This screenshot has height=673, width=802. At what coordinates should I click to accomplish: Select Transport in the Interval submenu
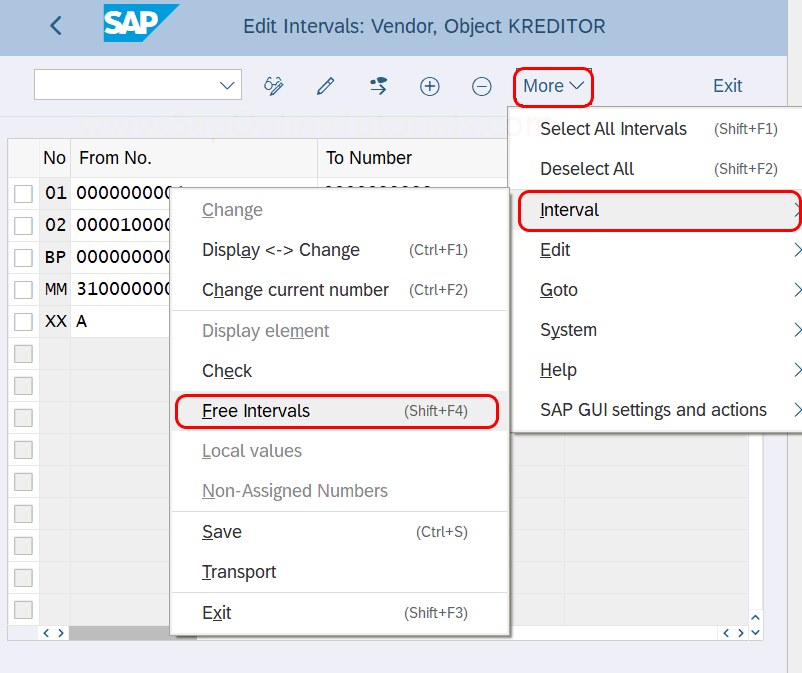[340, 572]
